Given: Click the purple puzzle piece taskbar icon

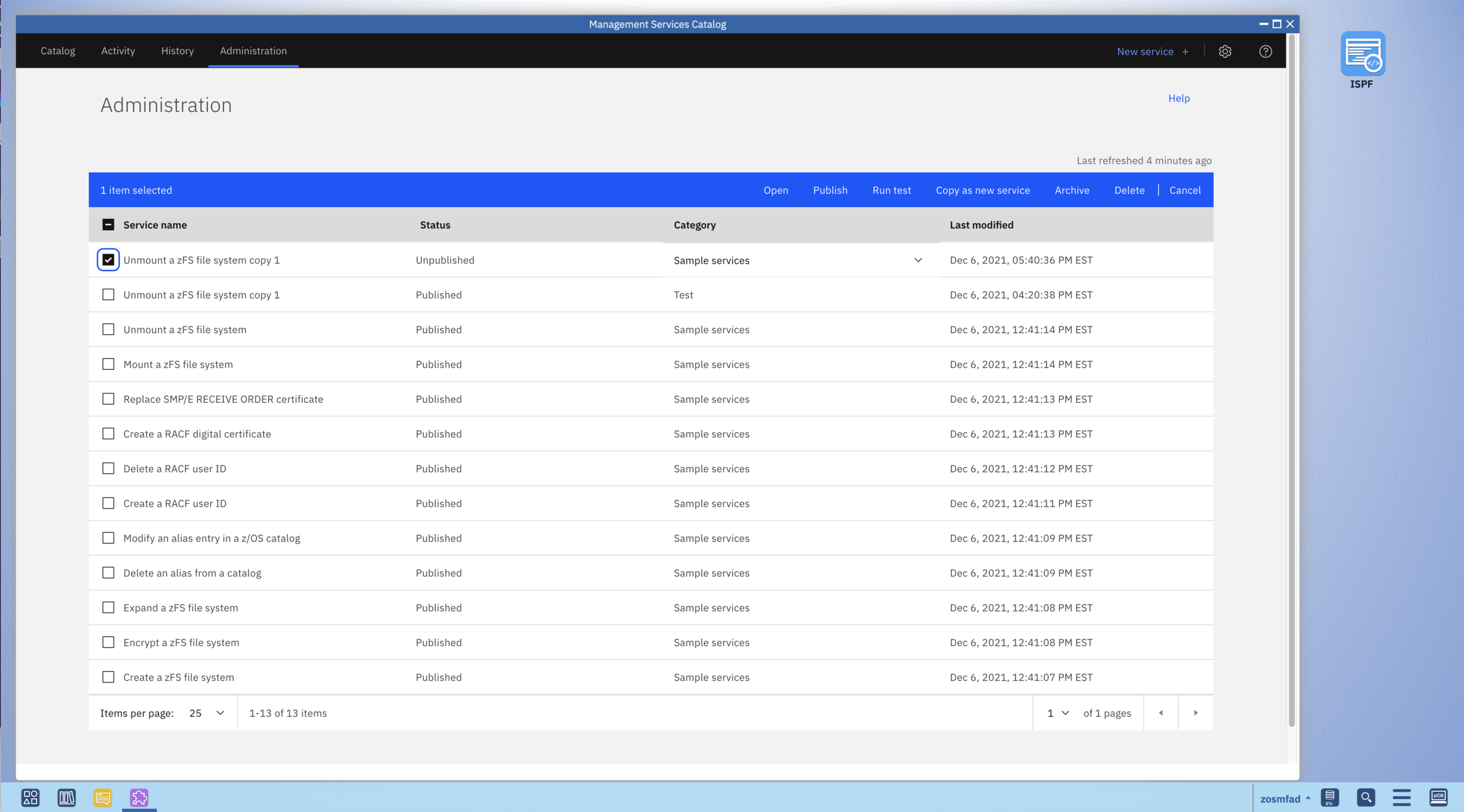Looking at the screenshot, I should point(139,797).
